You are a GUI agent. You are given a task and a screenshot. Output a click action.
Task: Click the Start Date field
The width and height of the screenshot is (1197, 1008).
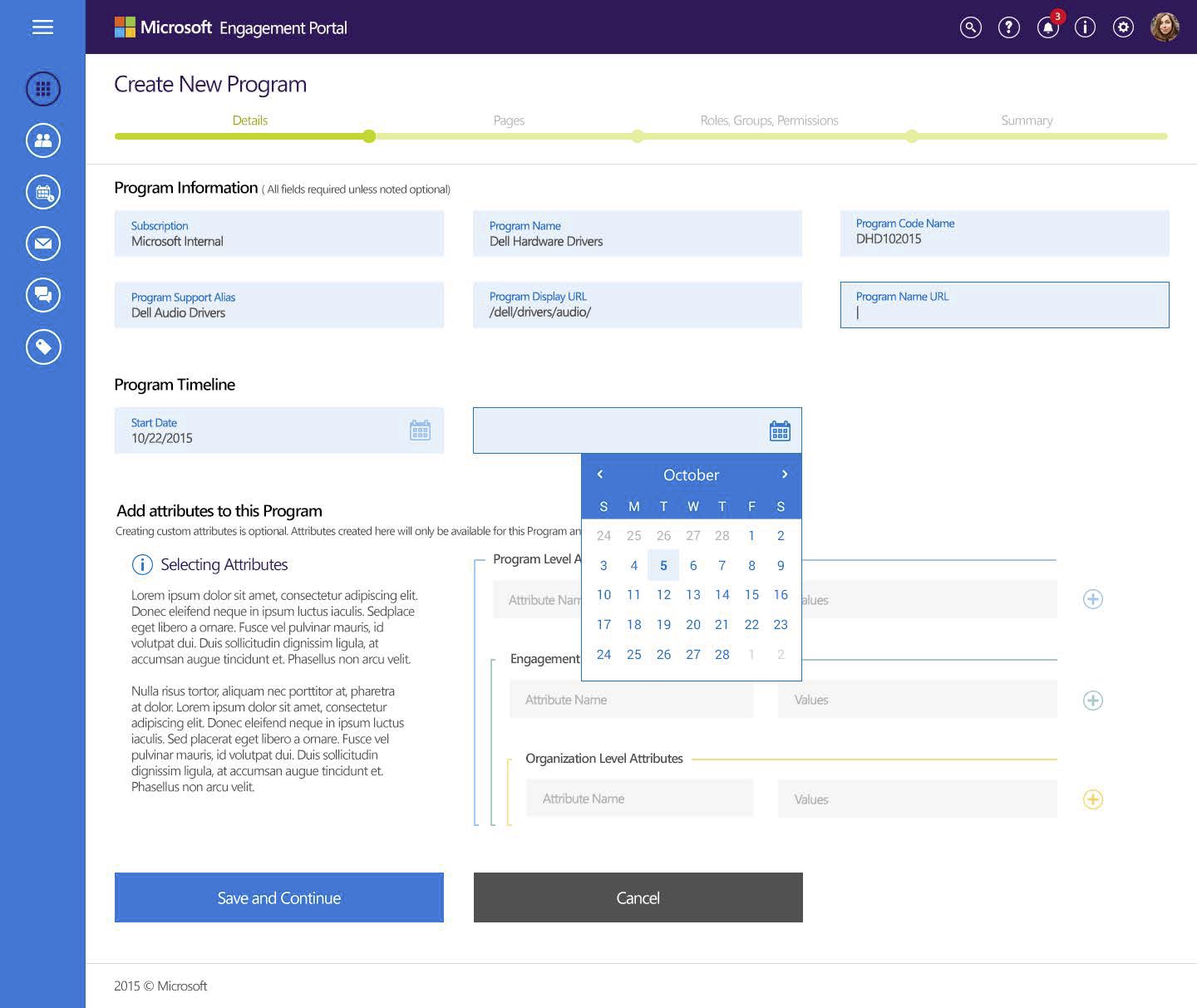(x=279, y=430)
